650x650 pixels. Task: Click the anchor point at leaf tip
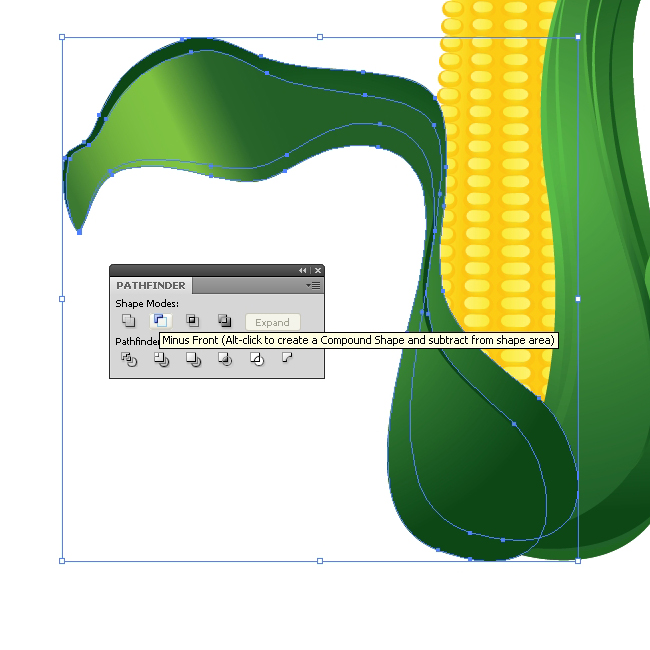tap(80, 233)
